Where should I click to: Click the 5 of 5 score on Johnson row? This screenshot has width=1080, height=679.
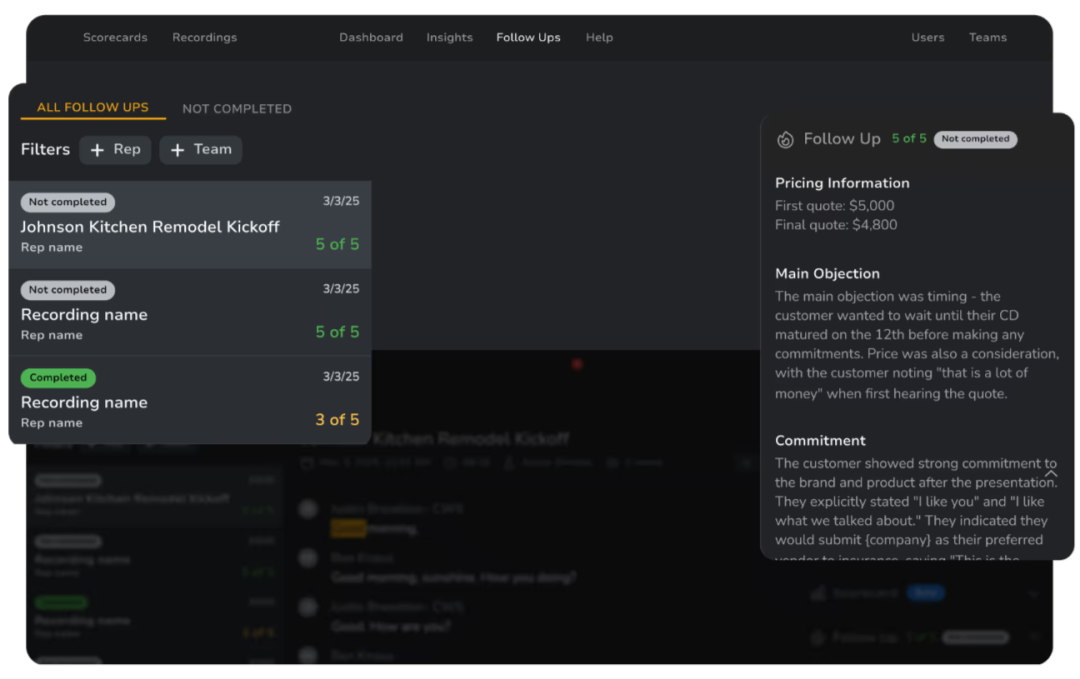[337, 244]
